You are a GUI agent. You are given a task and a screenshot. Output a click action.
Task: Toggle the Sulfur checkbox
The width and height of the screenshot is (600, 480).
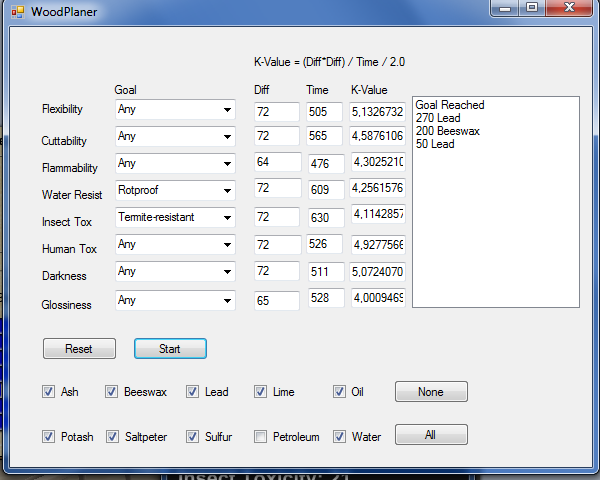193,437
